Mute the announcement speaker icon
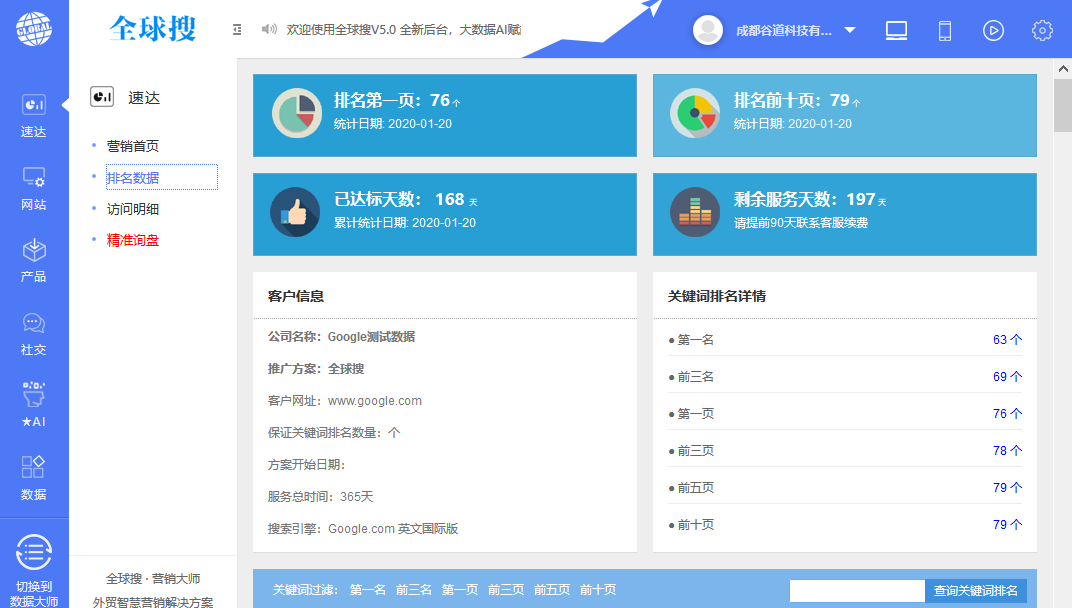The width and height of the screenshot is (1072, 608). tap(268, 29)
